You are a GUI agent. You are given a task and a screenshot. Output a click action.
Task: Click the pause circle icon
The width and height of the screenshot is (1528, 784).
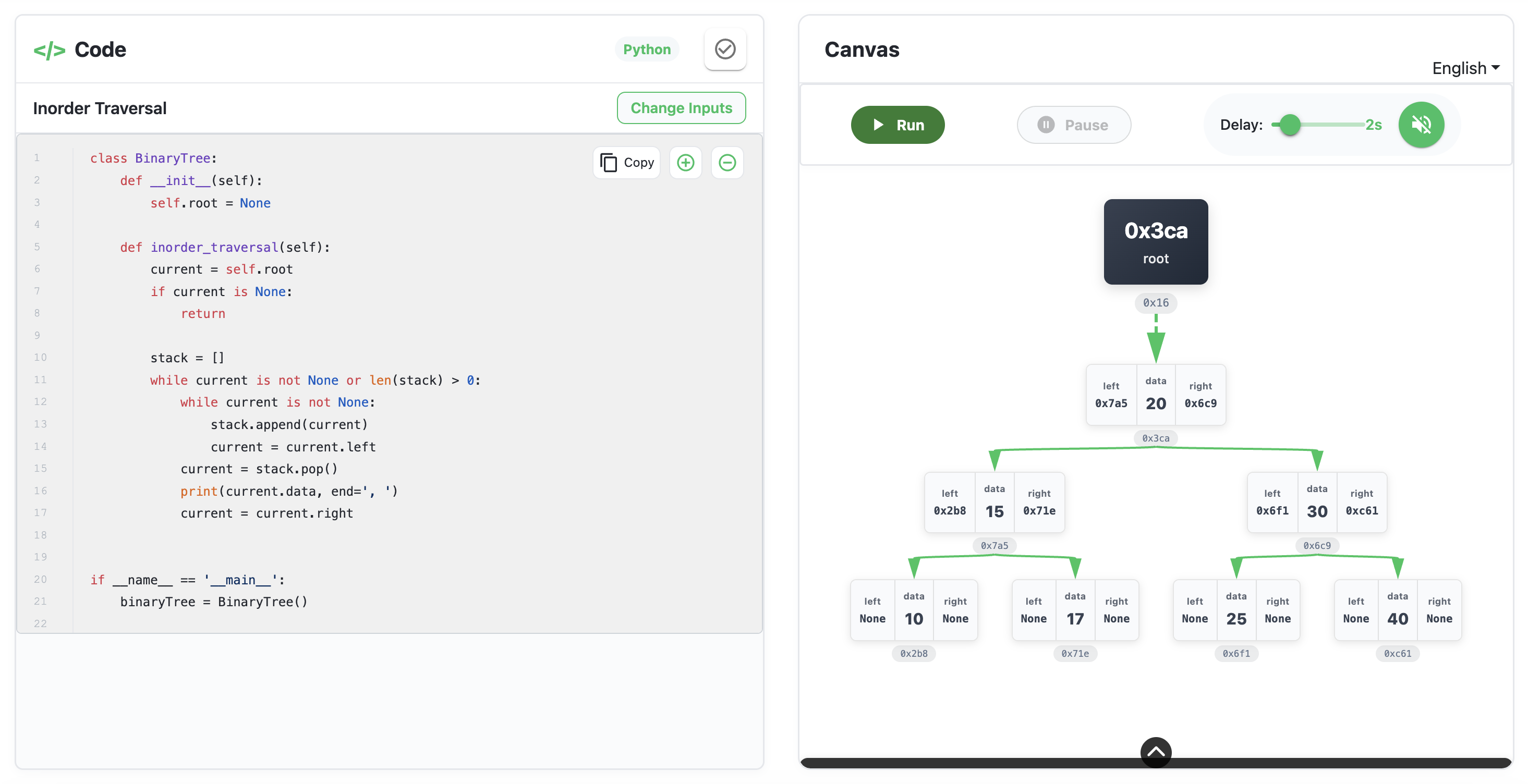pos(1046,125)
